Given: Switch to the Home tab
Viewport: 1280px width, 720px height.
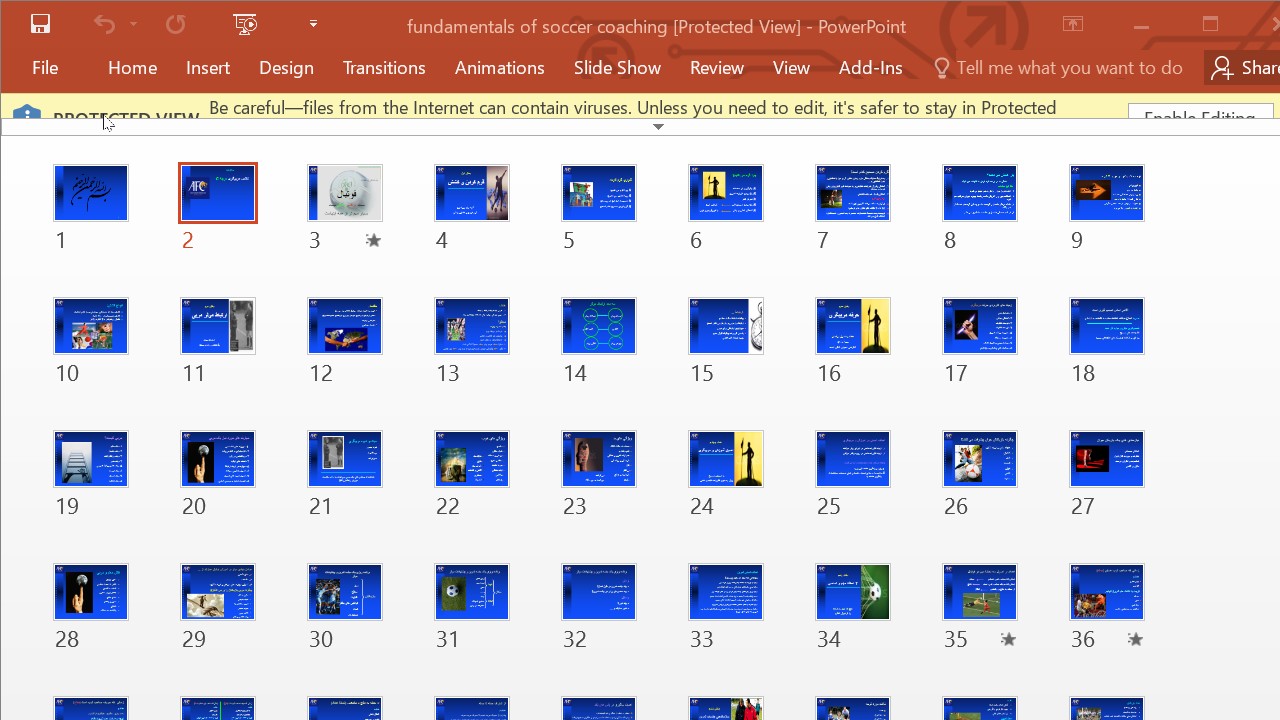Looking at the screenshot, I should (132, 68).
